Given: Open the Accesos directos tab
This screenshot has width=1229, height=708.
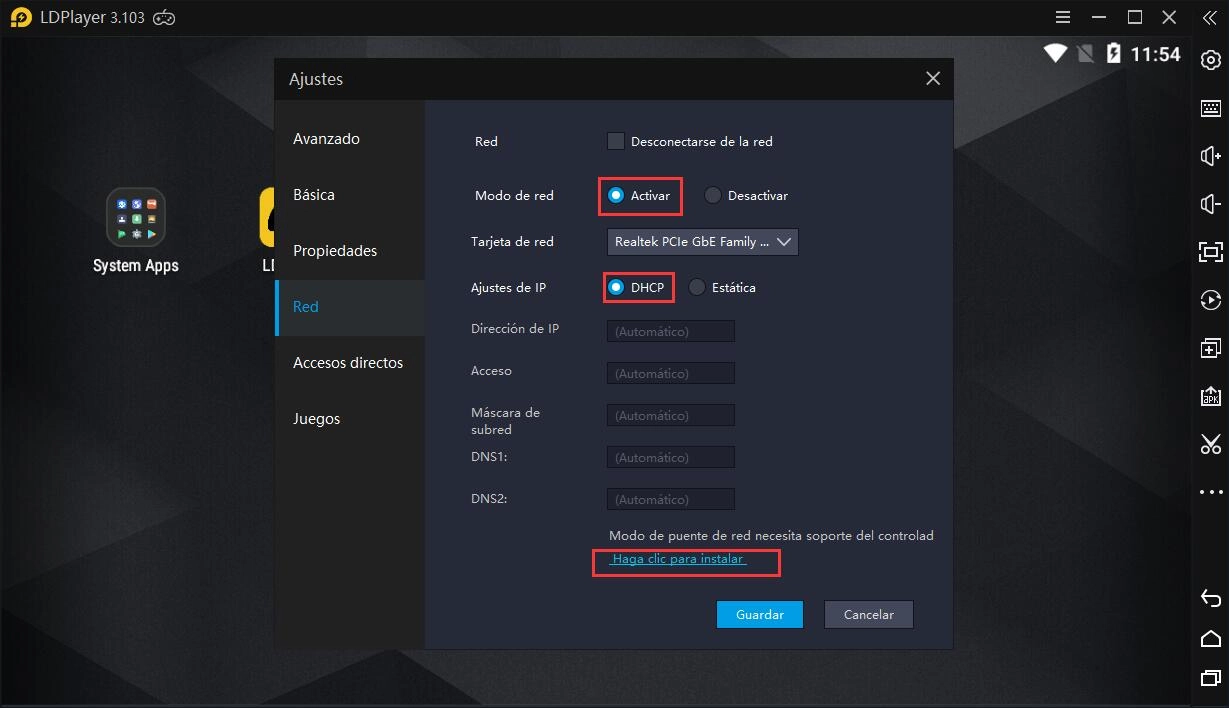Looking at the screenshot, I should 347,363.
